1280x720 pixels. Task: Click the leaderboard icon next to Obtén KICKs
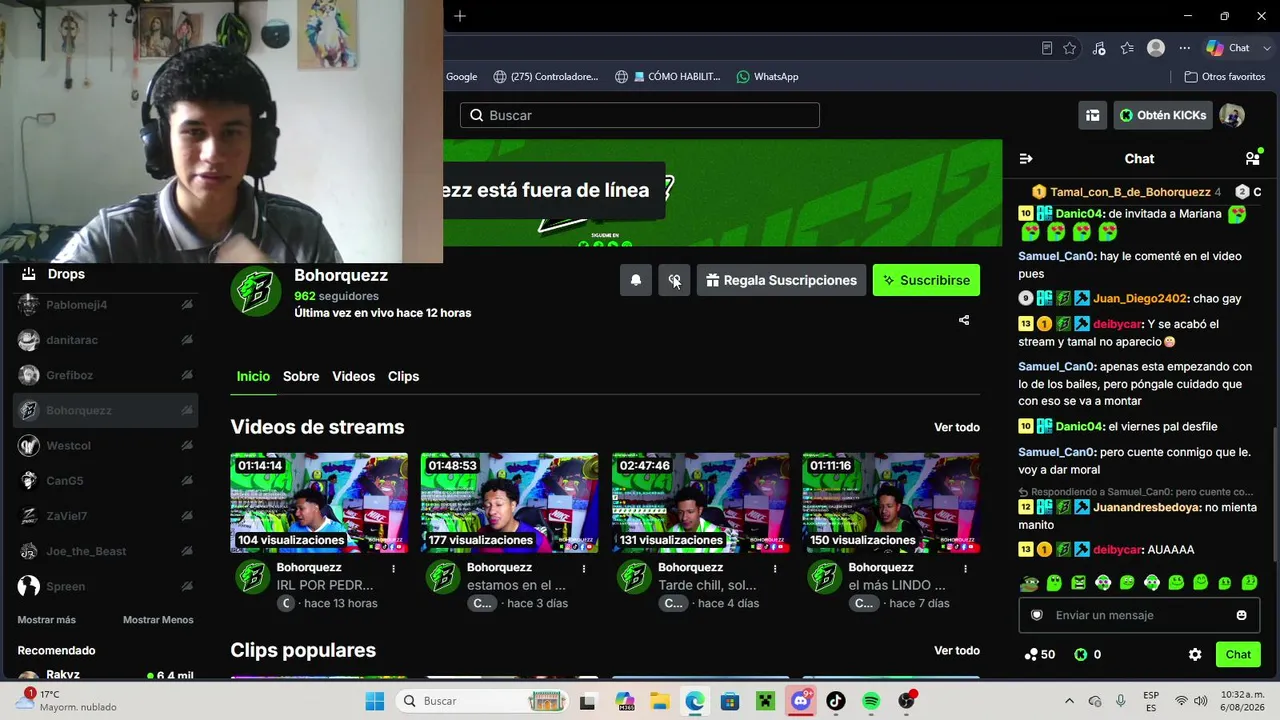tap(1093, 115)
